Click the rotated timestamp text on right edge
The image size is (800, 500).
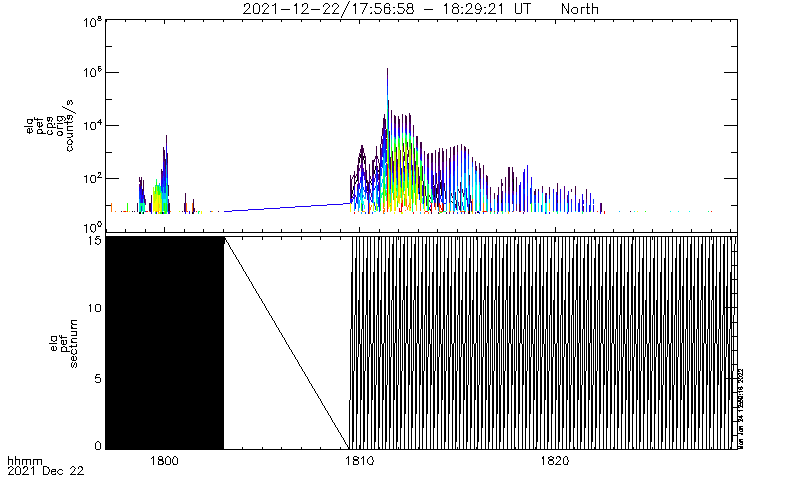[x=741, y=409]
